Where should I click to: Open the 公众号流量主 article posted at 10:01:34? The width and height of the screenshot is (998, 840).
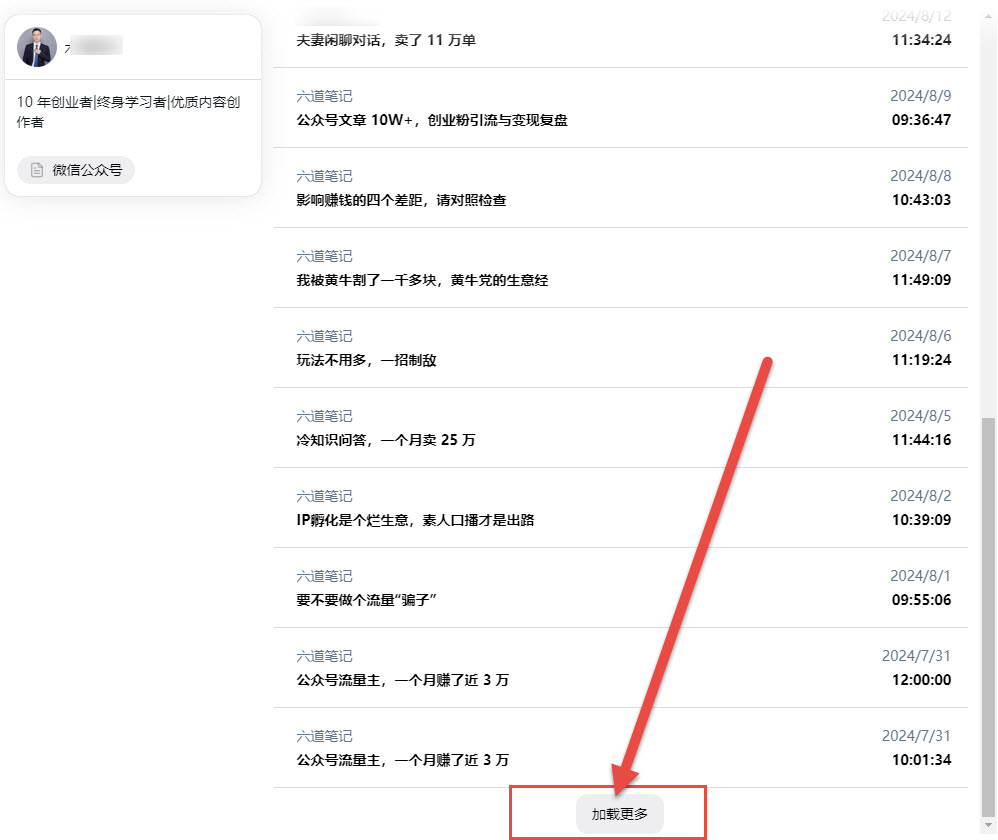click(402, 760)
